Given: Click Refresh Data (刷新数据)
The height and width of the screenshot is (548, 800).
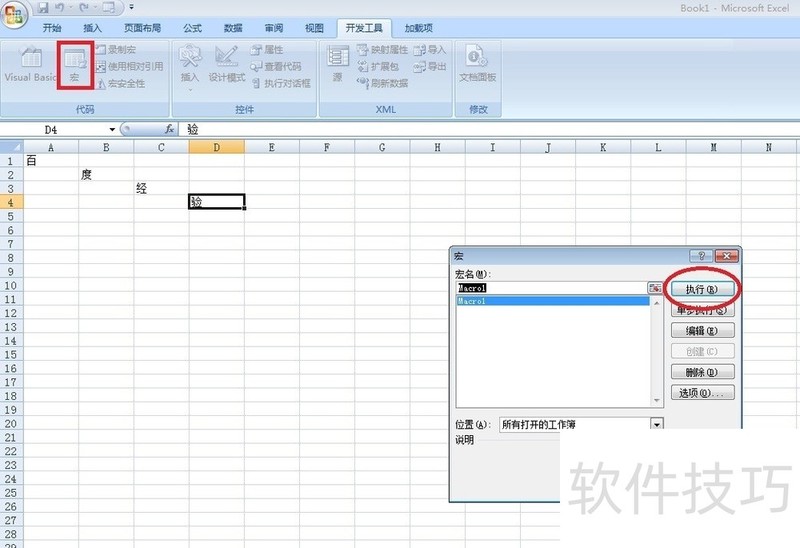Looking at the screenshot, I should click(x=383, y=83).
